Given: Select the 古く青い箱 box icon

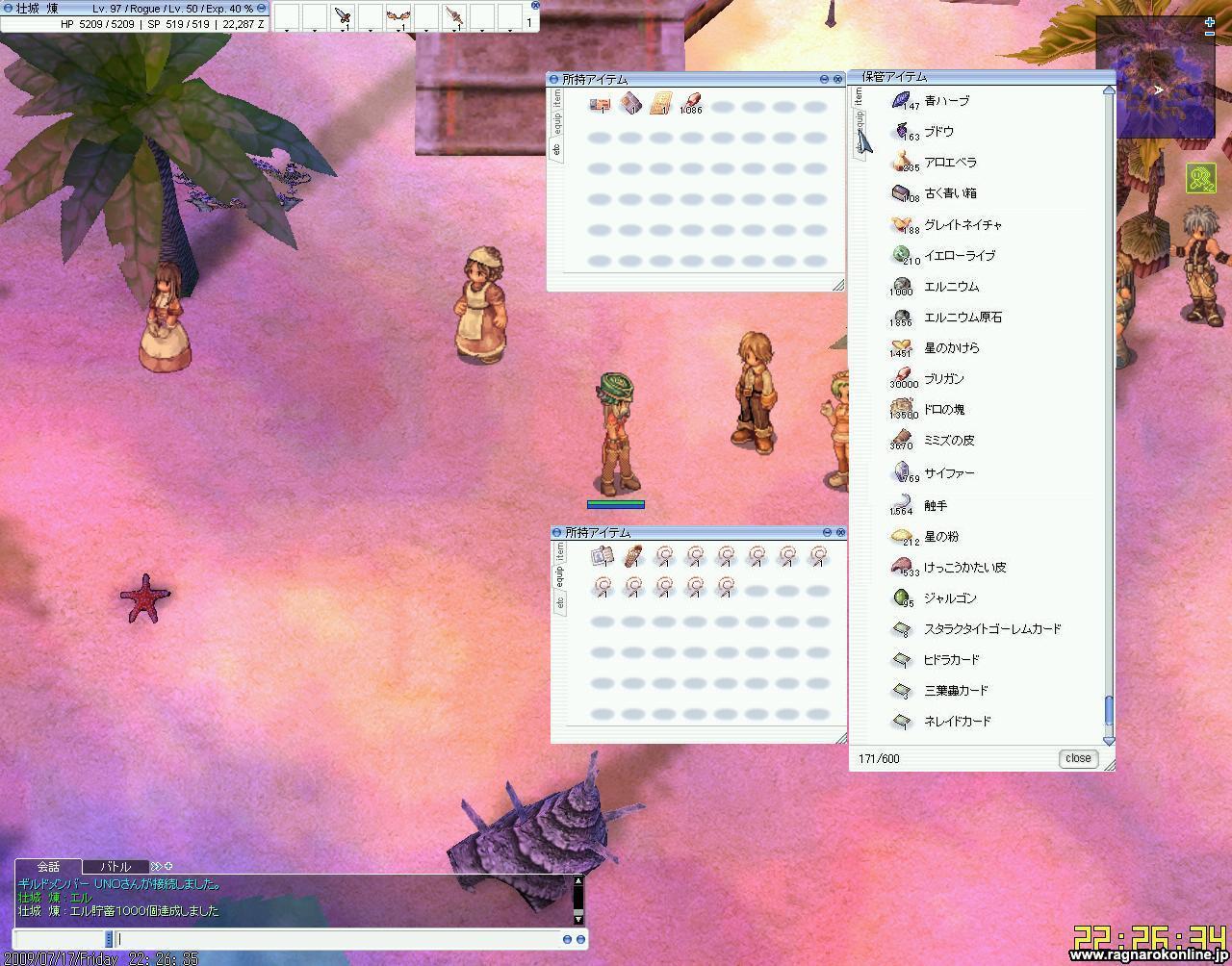Looking at the screenshot, I should click(903, 192).
